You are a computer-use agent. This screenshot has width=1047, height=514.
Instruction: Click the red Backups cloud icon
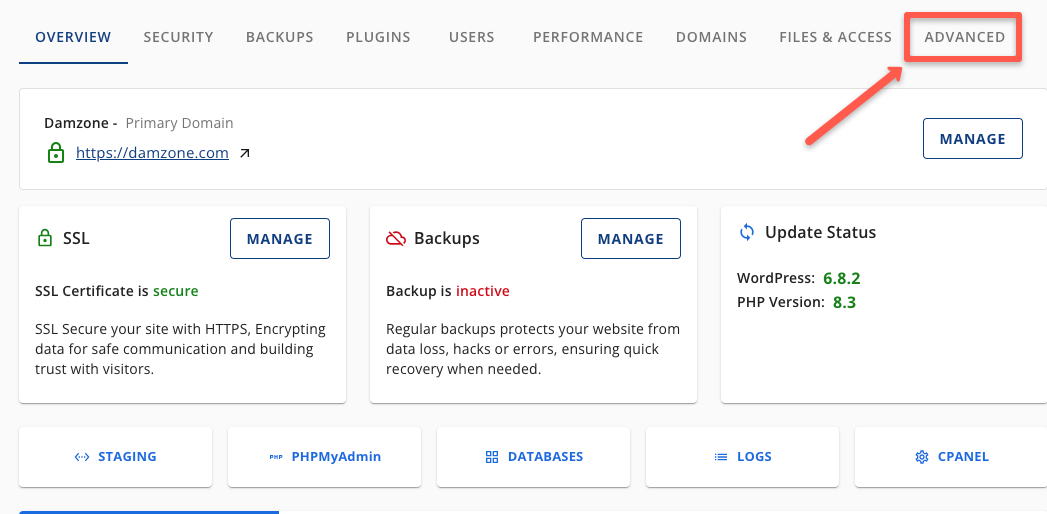pyautogui.click(x=396, y=239)
